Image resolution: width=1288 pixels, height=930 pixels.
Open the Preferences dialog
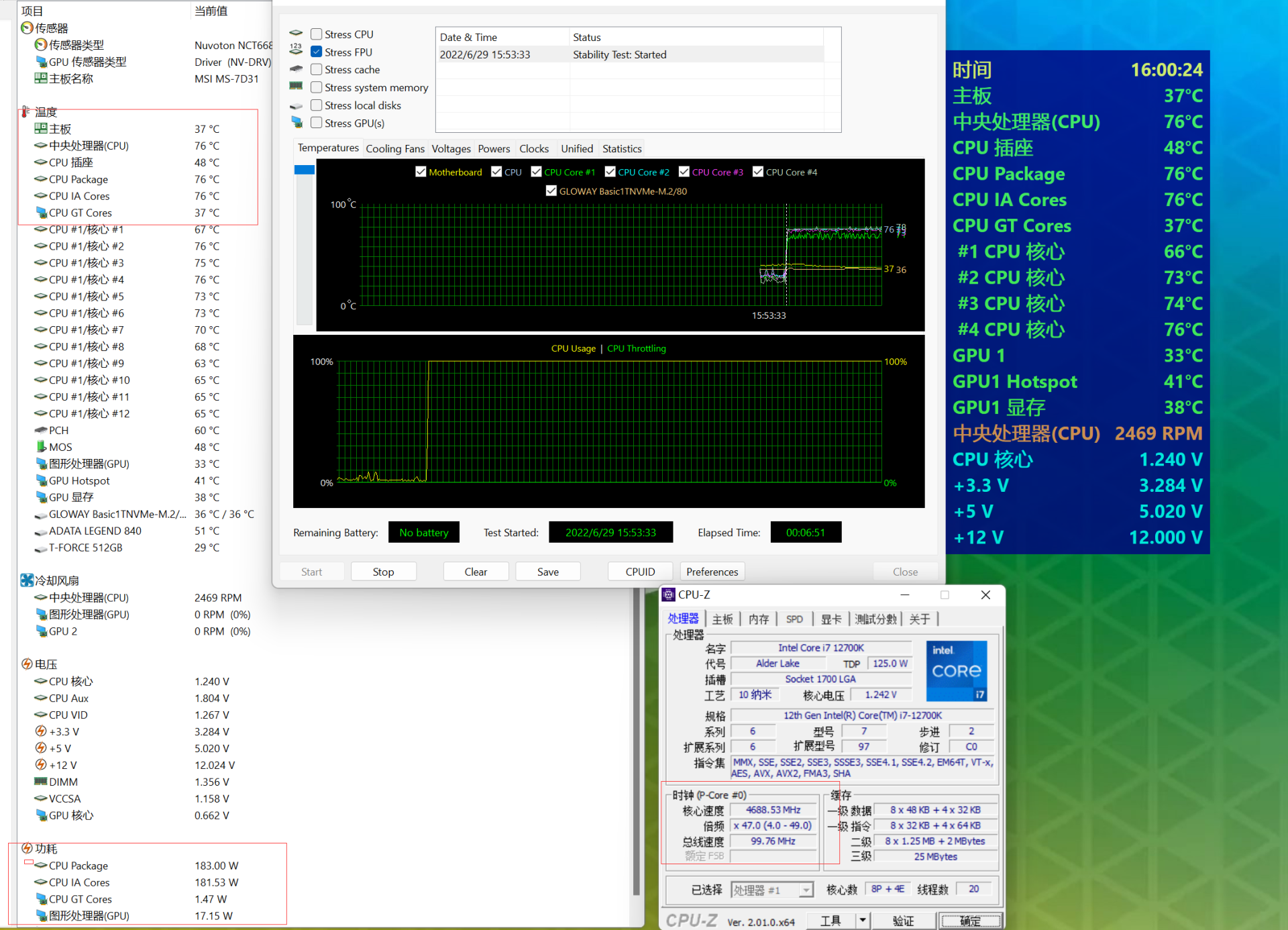pyautogui.click(x=712, y=572)
